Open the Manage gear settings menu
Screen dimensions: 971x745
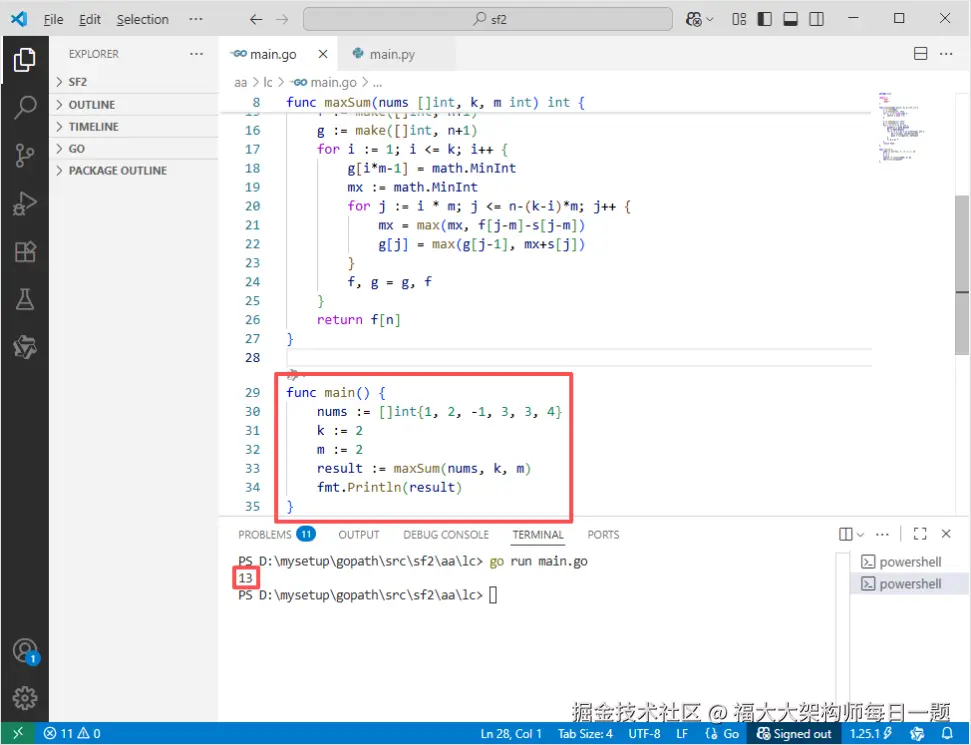tap(25, 698)
